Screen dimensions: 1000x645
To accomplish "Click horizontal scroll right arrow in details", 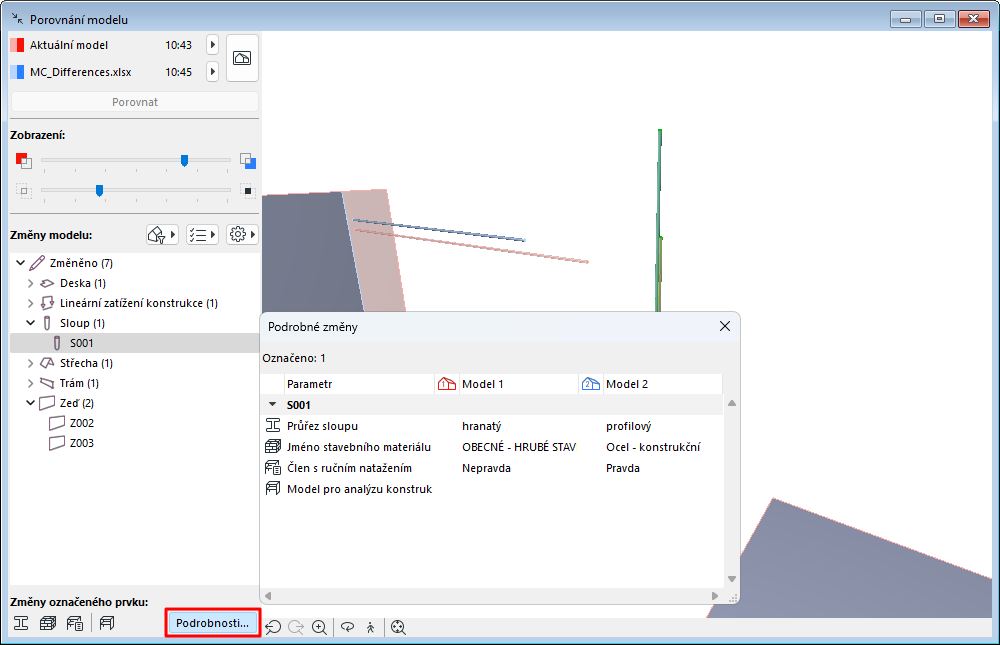I will tap(715, 596).
